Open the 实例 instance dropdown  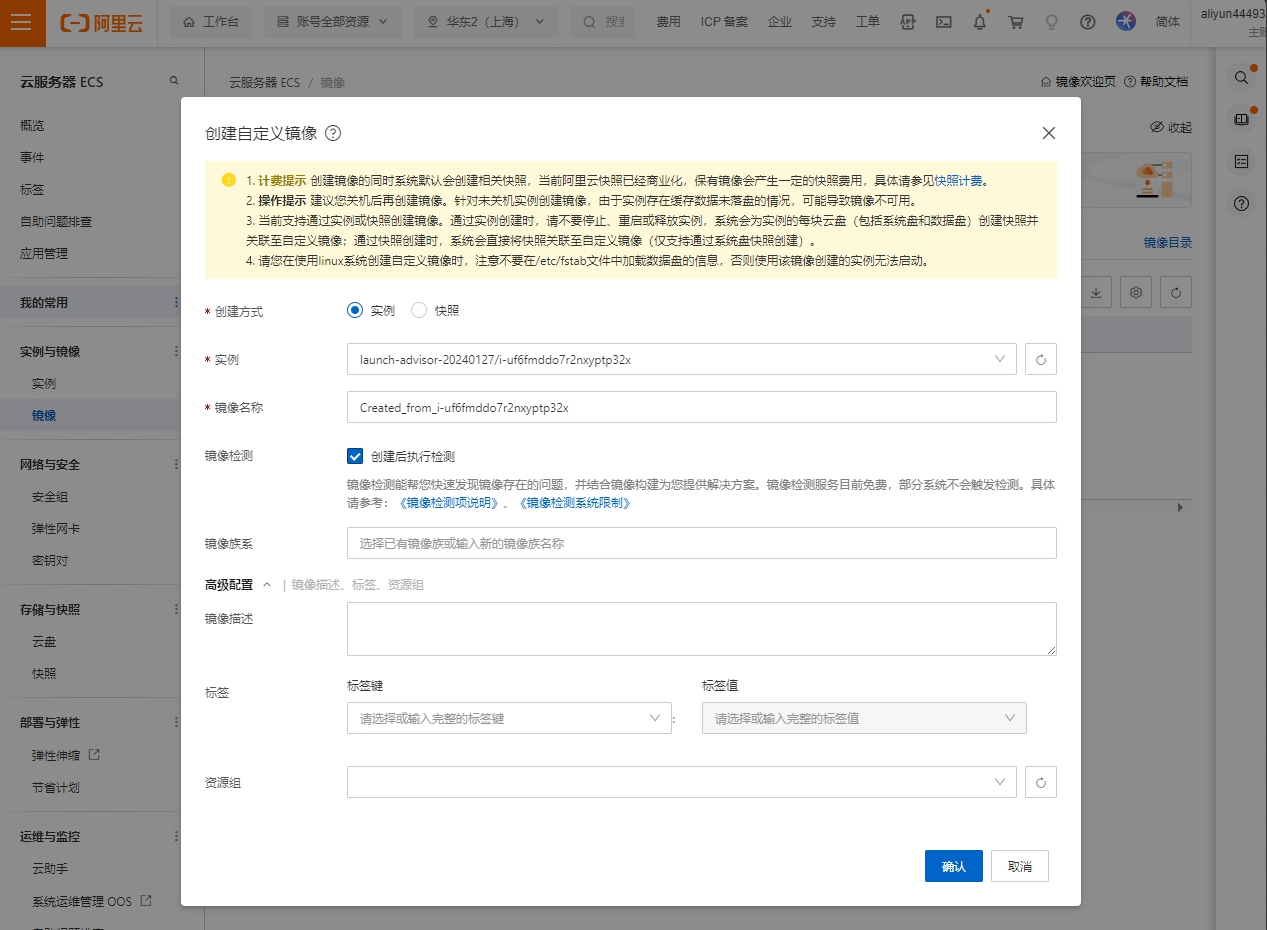(x=680, y=359)
